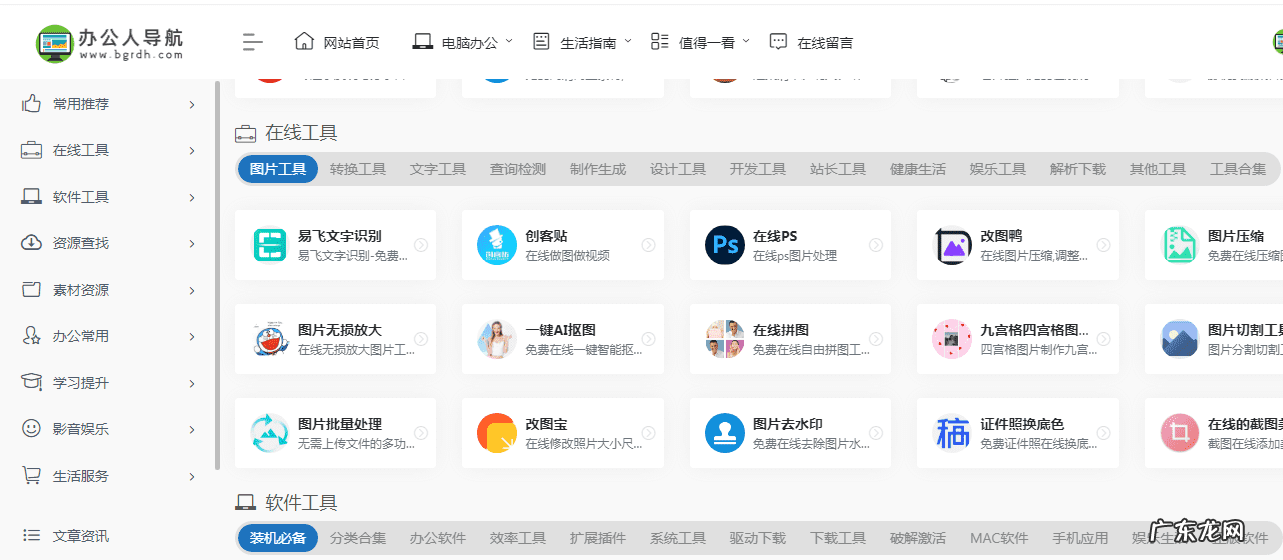The width and height of the screenshot is (1283, 560).
Task: Go to 网站首页 link
Action: click(352, 43)
